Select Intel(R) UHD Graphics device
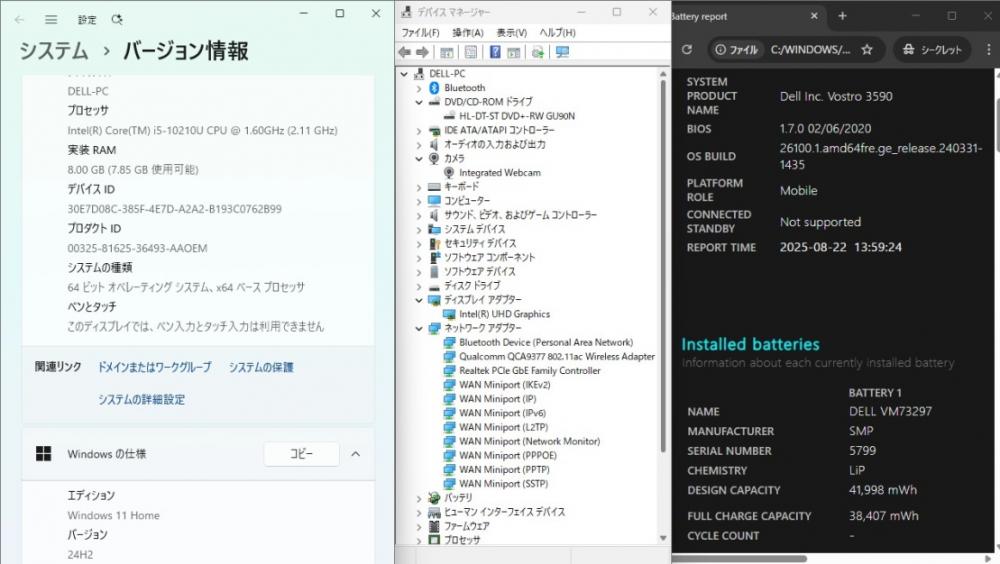 [504, 314]
